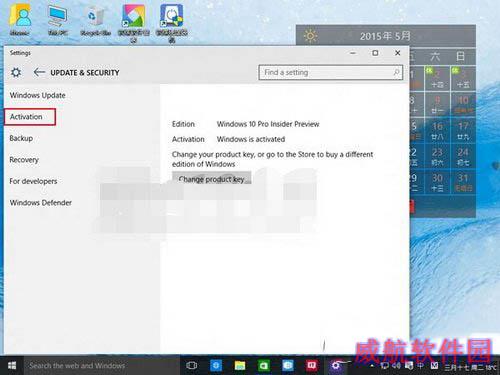
Task: Click the search magnifier in Find a setting
Action: 396,72
